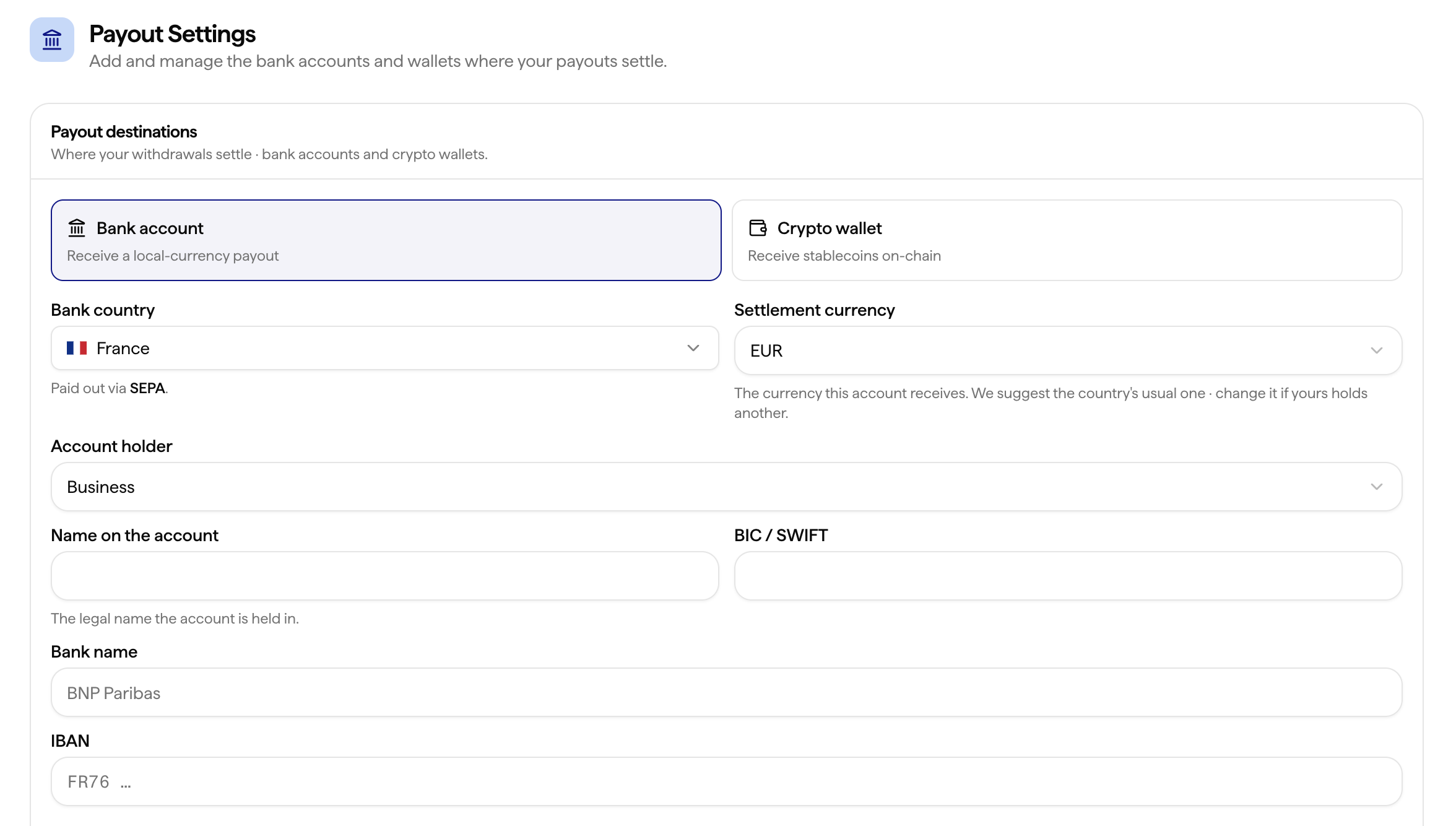Image resolution: width=1456 pixels, height=826 pixels.
Task: Click the 'Receive stablecoins on-chain' description
Action: click(844, 256)
